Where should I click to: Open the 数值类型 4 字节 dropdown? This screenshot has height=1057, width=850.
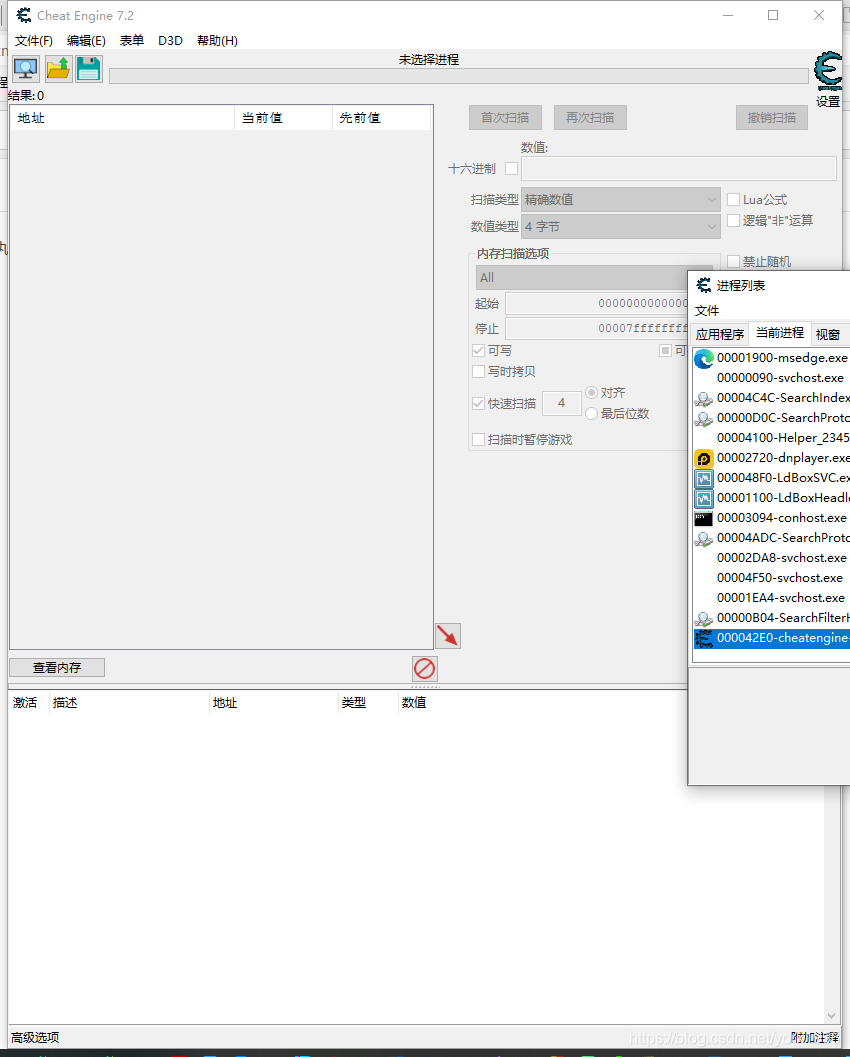(x=621, y=226)
